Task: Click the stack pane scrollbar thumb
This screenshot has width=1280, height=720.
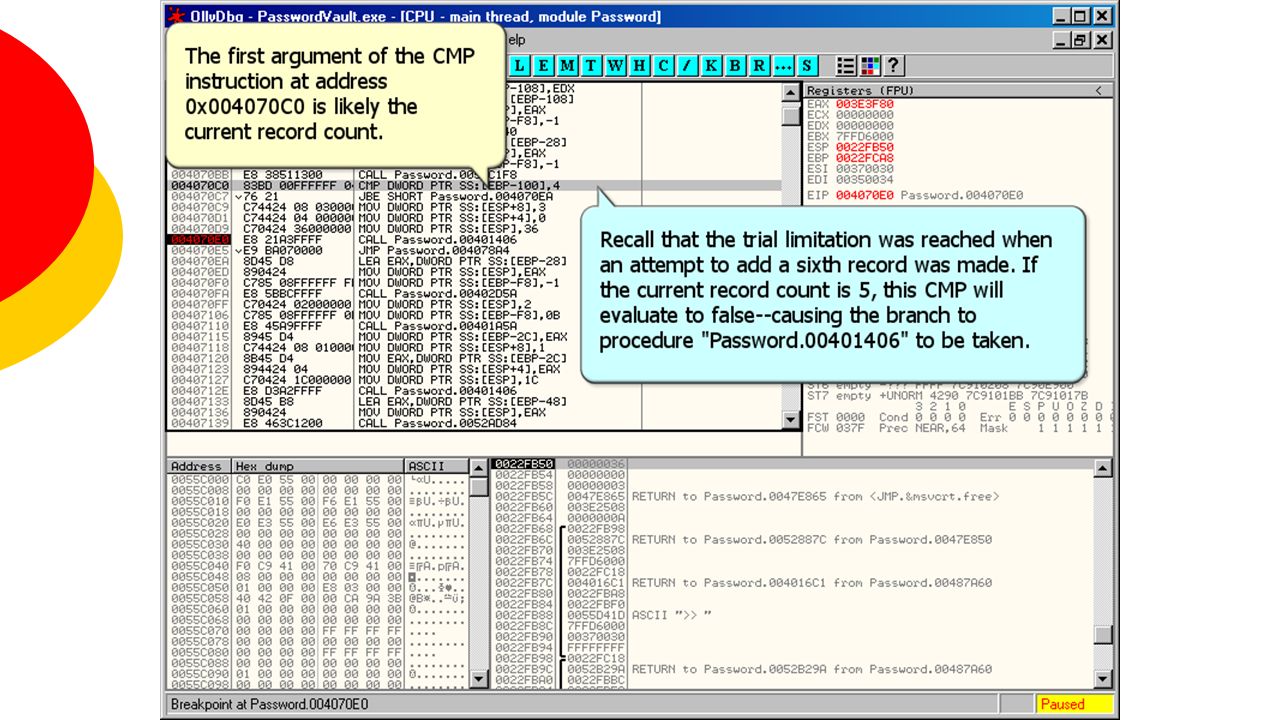Action: [x=1103, y=635]
